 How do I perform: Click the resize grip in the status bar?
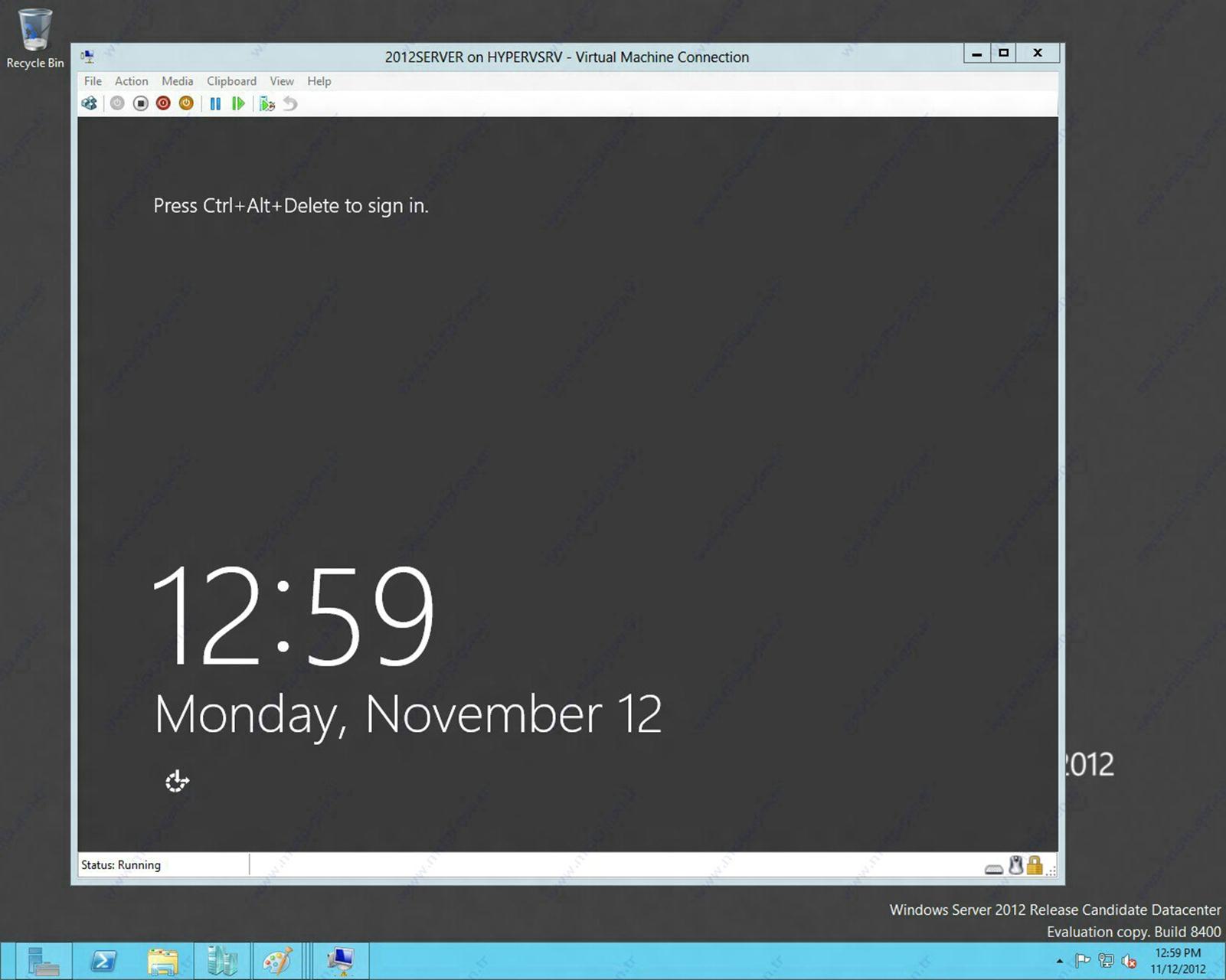pyautogui.click(x=1051, y=870)
